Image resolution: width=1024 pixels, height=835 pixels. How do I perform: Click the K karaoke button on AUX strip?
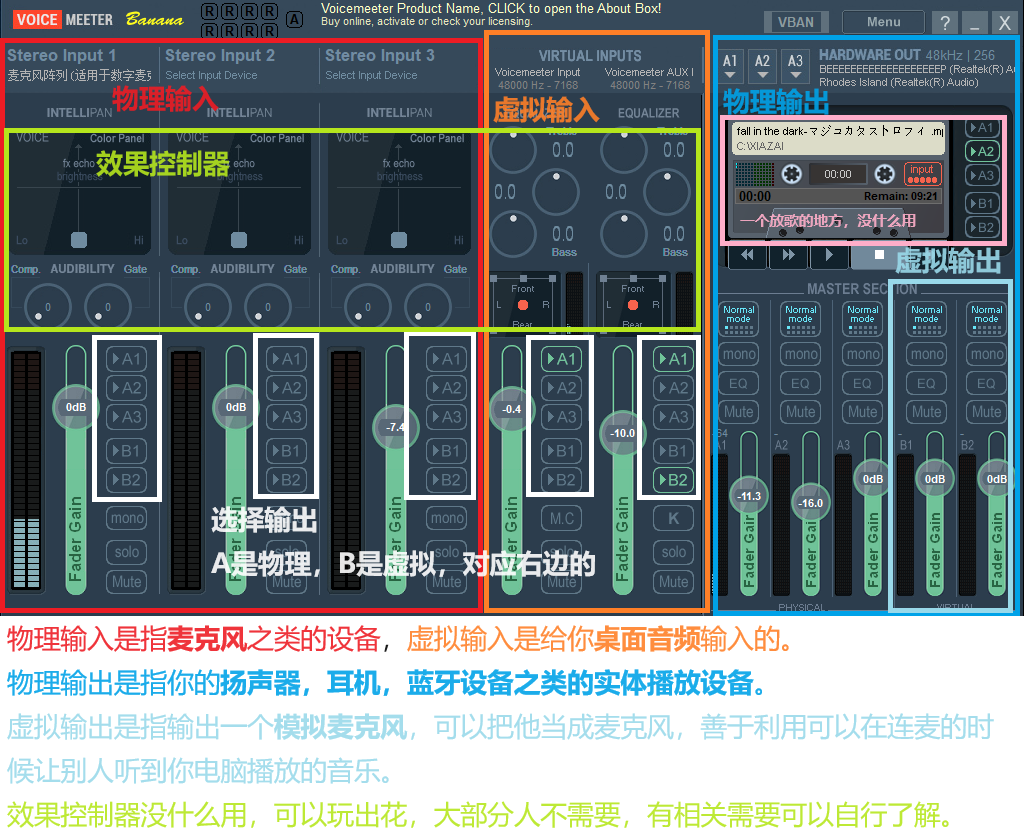pyautogui.click(x=673, y=518)
